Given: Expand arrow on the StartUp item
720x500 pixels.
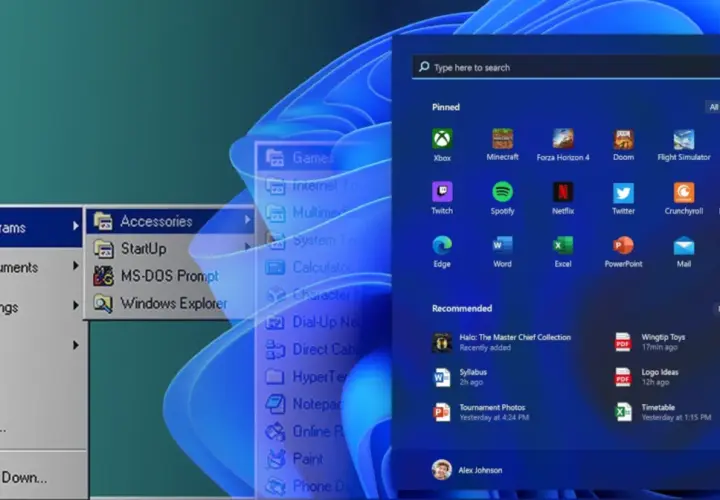Looking at the screenshot, I should 248,247.
